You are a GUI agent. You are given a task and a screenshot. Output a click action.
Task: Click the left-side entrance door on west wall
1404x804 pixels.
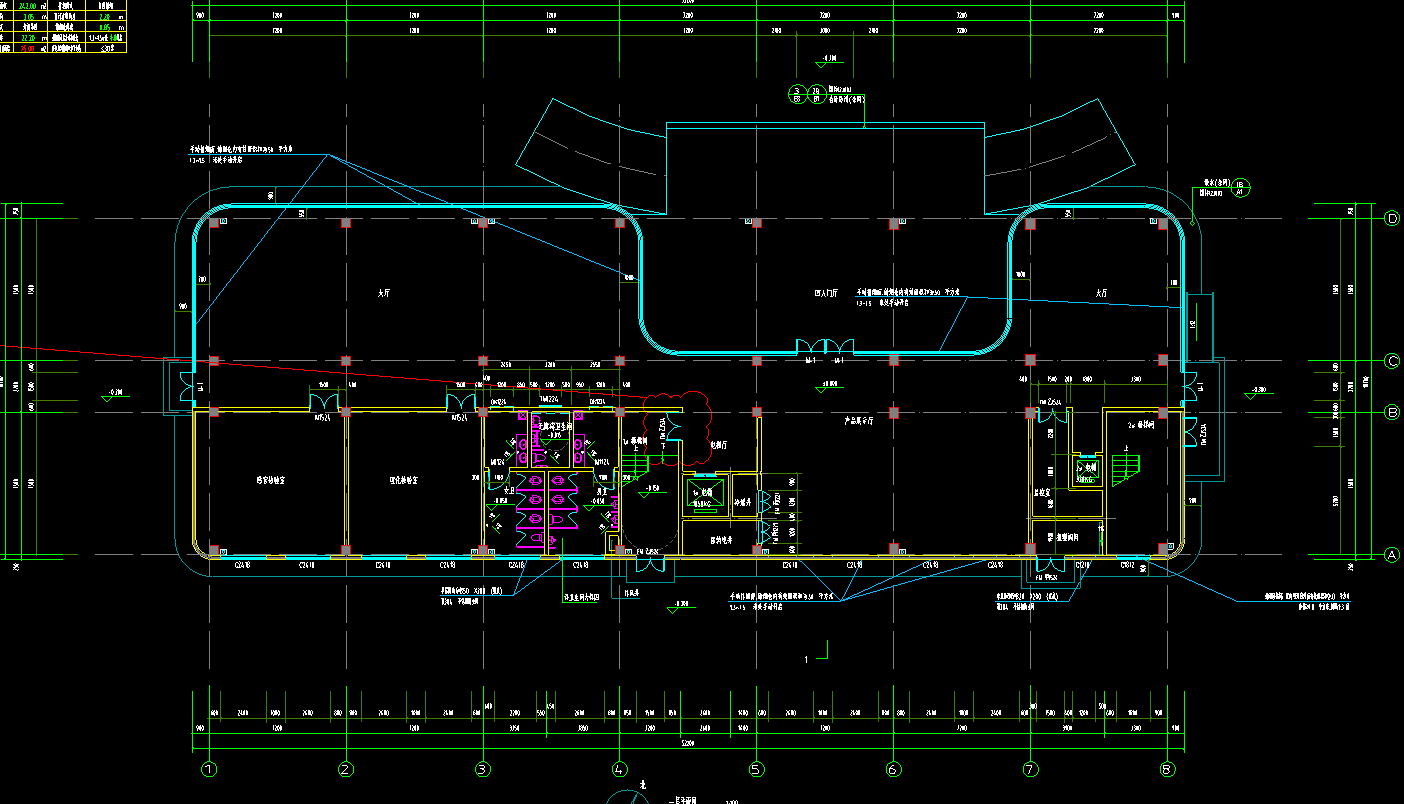pos(183,385)
